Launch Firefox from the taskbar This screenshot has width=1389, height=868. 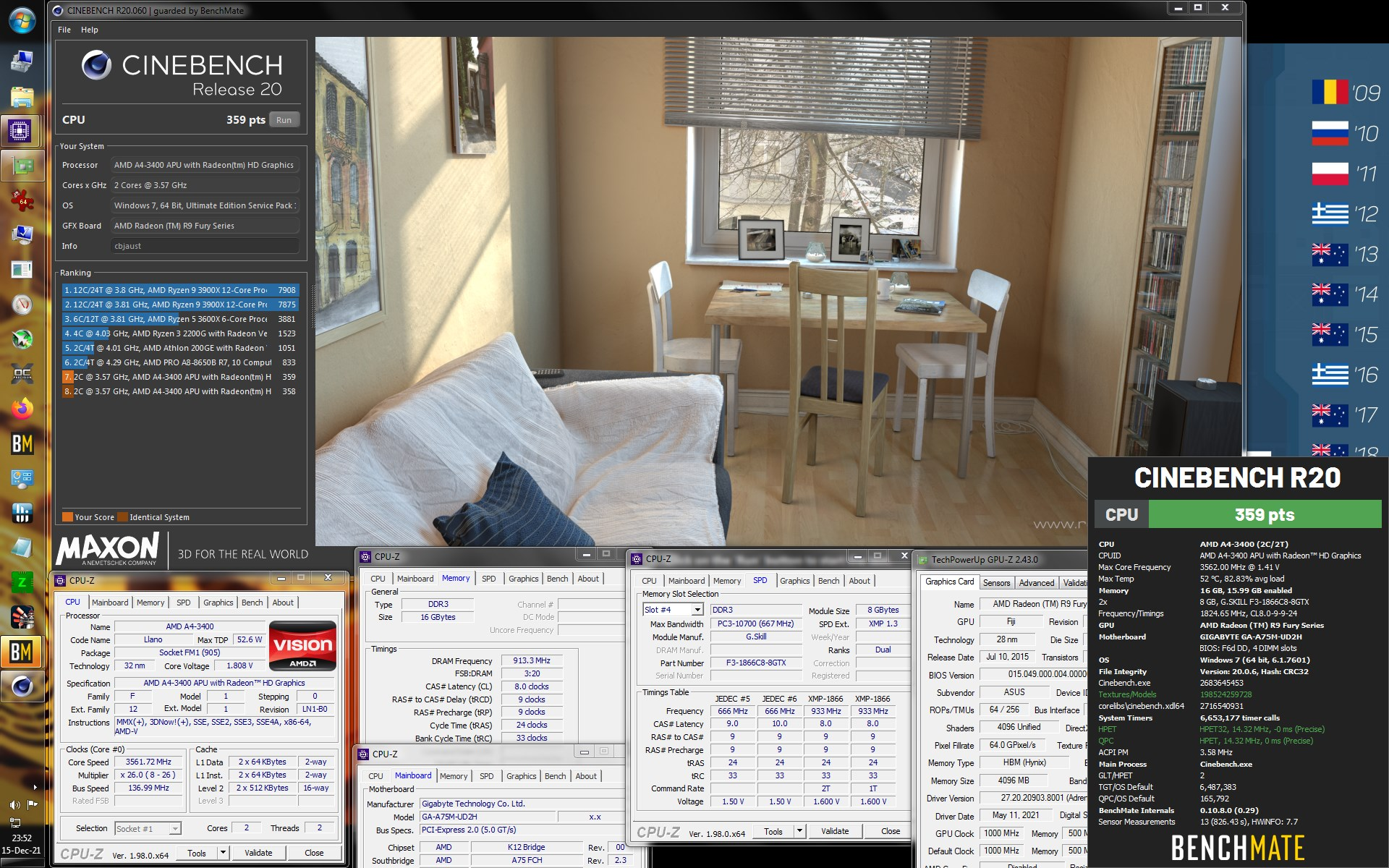pos(22,409)
